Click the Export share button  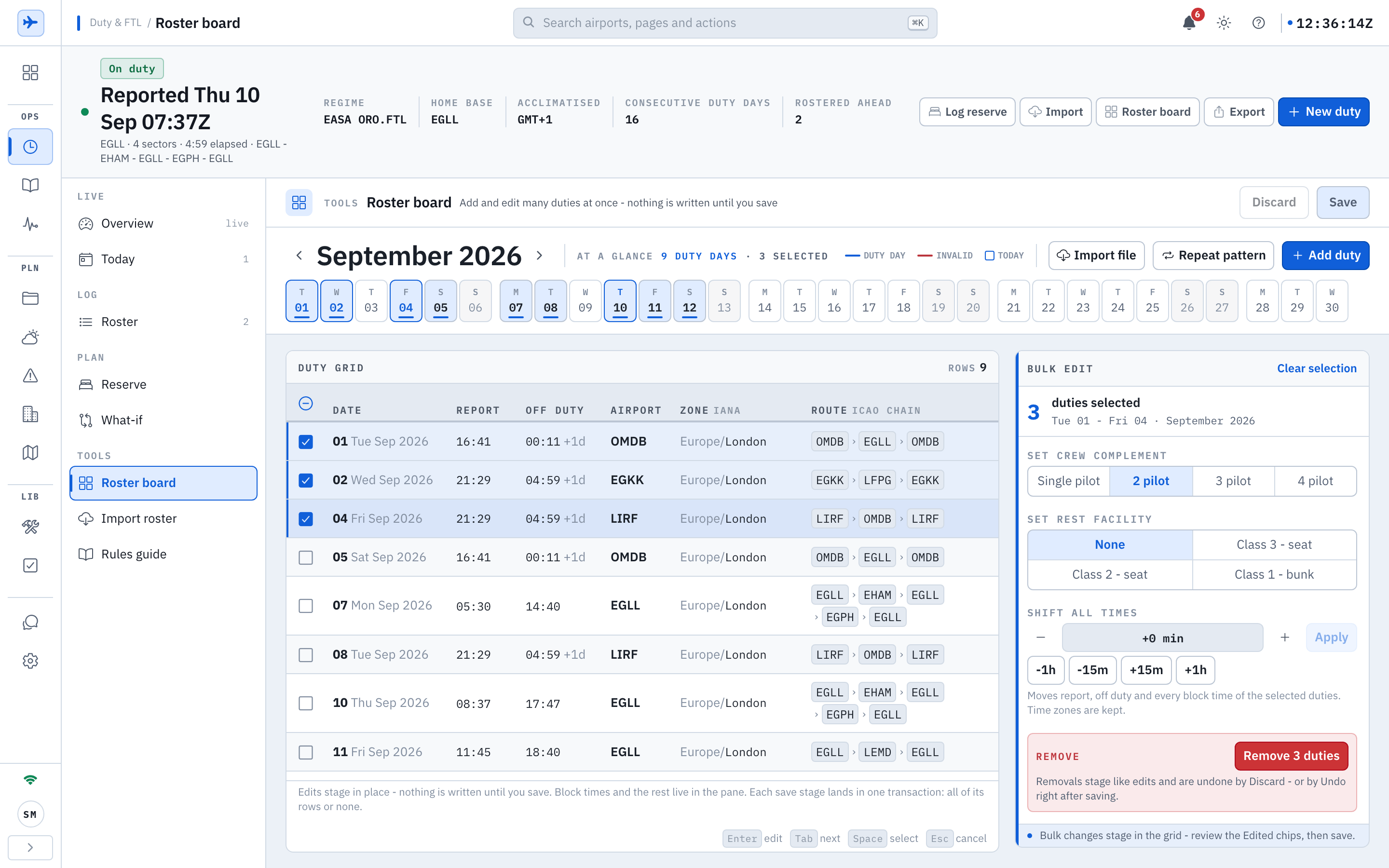1239,112
